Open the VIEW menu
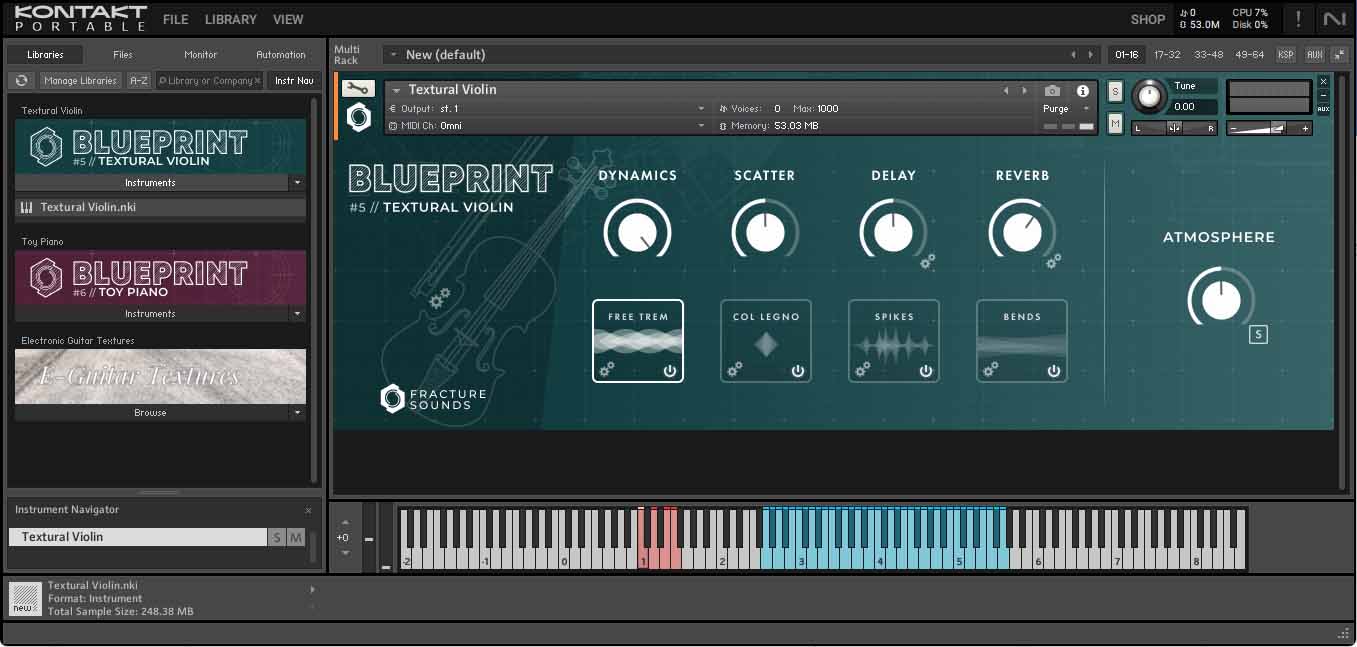 click(x=288, y=19)
